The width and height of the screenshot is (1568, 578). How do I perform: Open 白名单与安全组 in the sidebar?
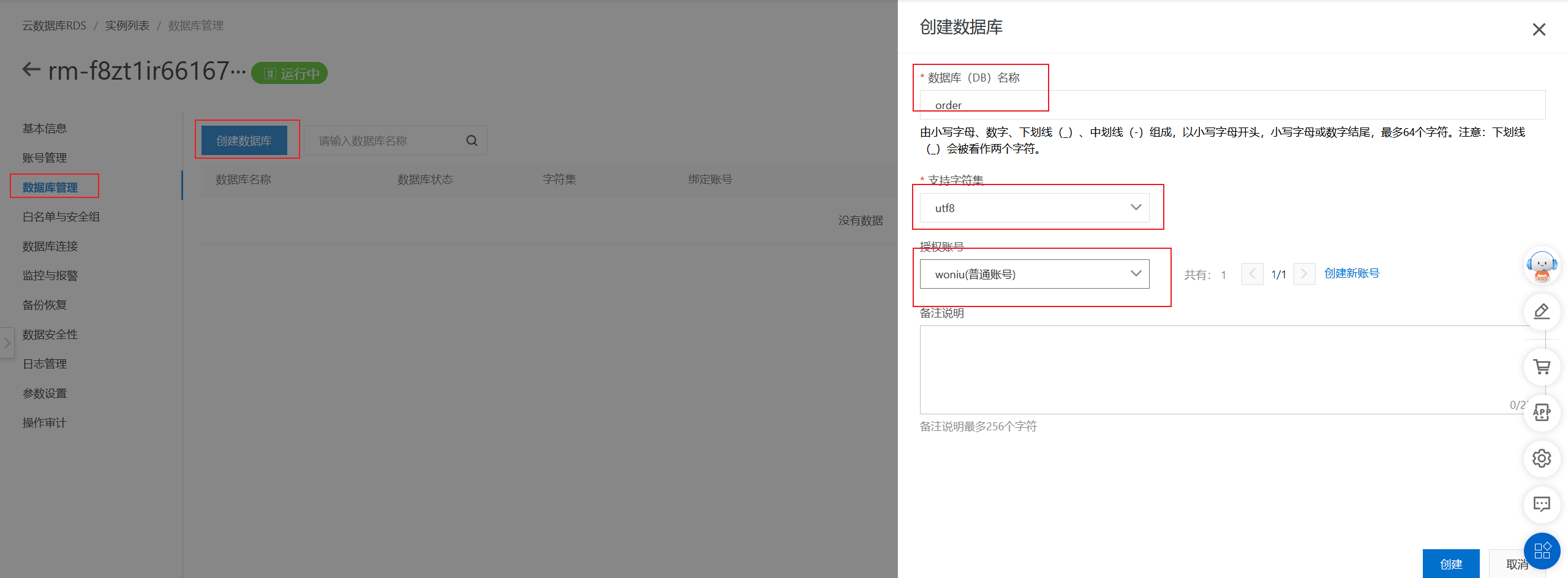(x=61, y=216)
